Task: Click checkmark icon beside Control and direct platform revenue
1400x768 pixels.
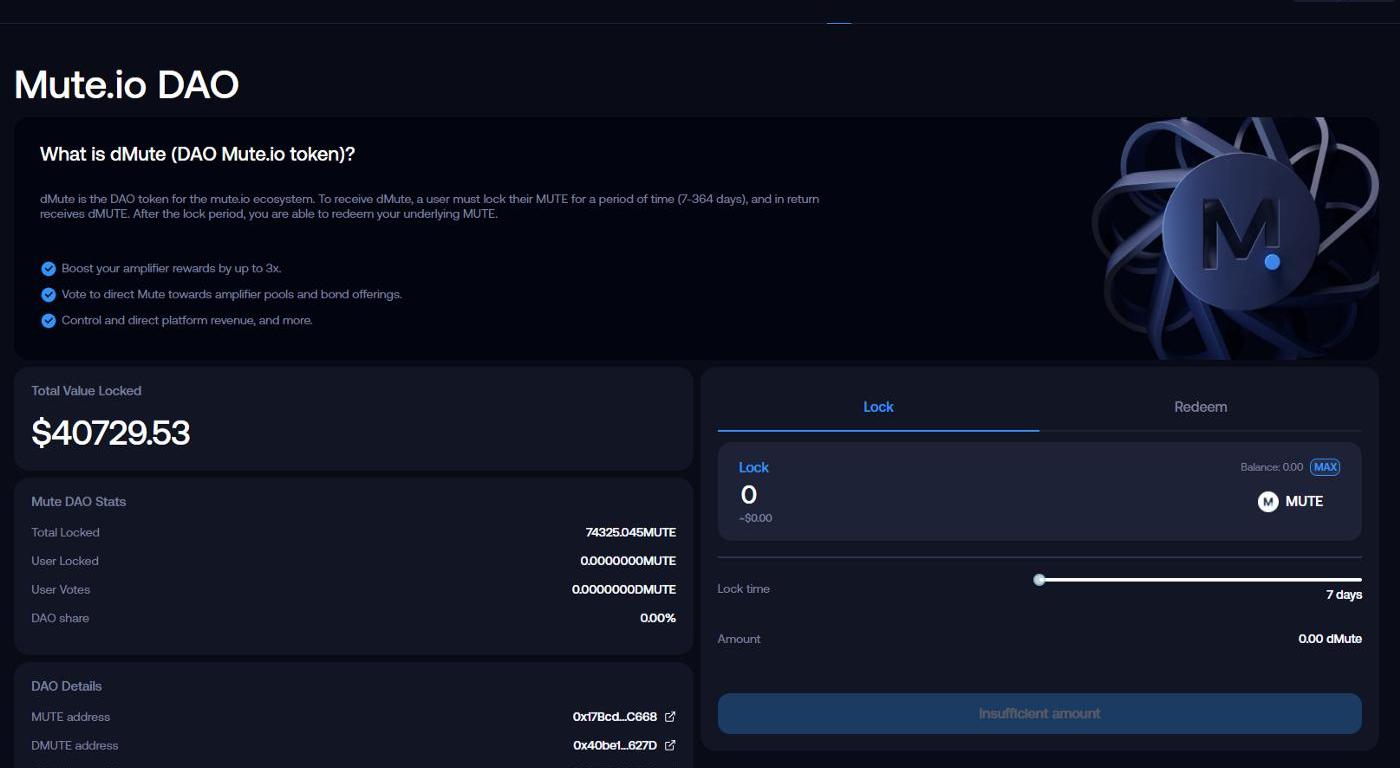Action: [x=48, y=321]
